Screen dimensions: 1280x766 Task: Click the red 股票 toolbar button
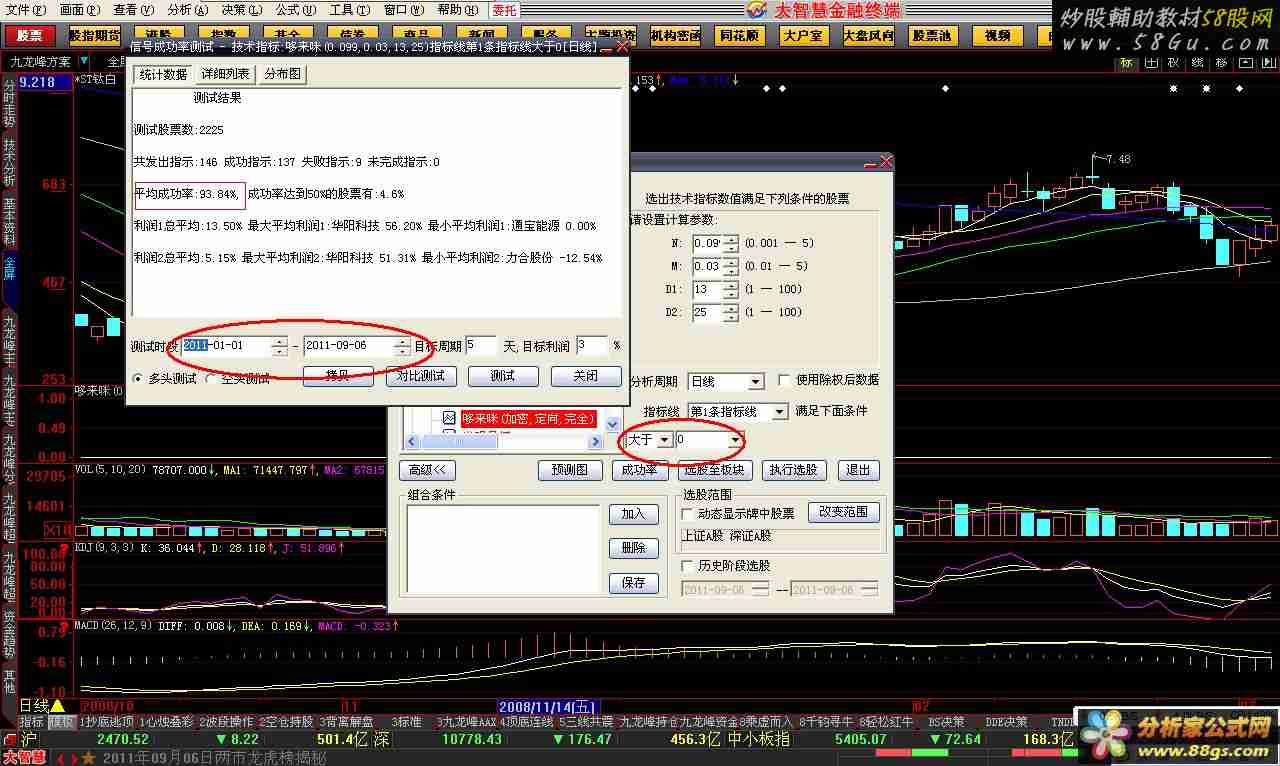point(30,36)
